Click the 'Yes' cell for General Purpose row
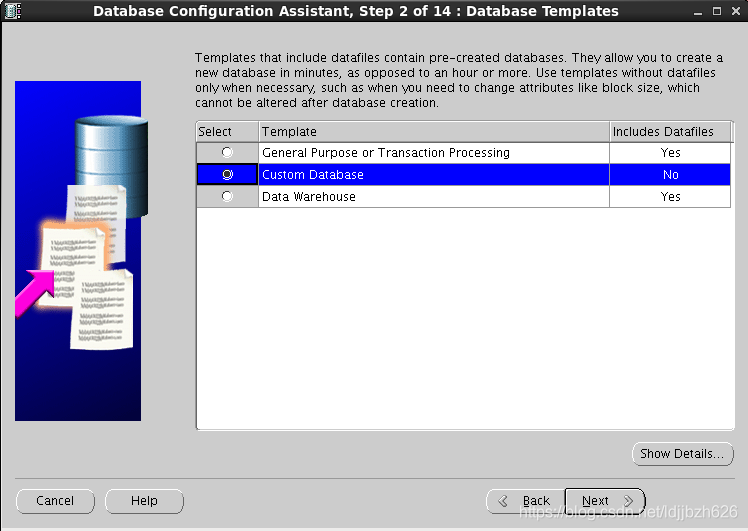The image size is (748, 531). (x=670, y=153)
